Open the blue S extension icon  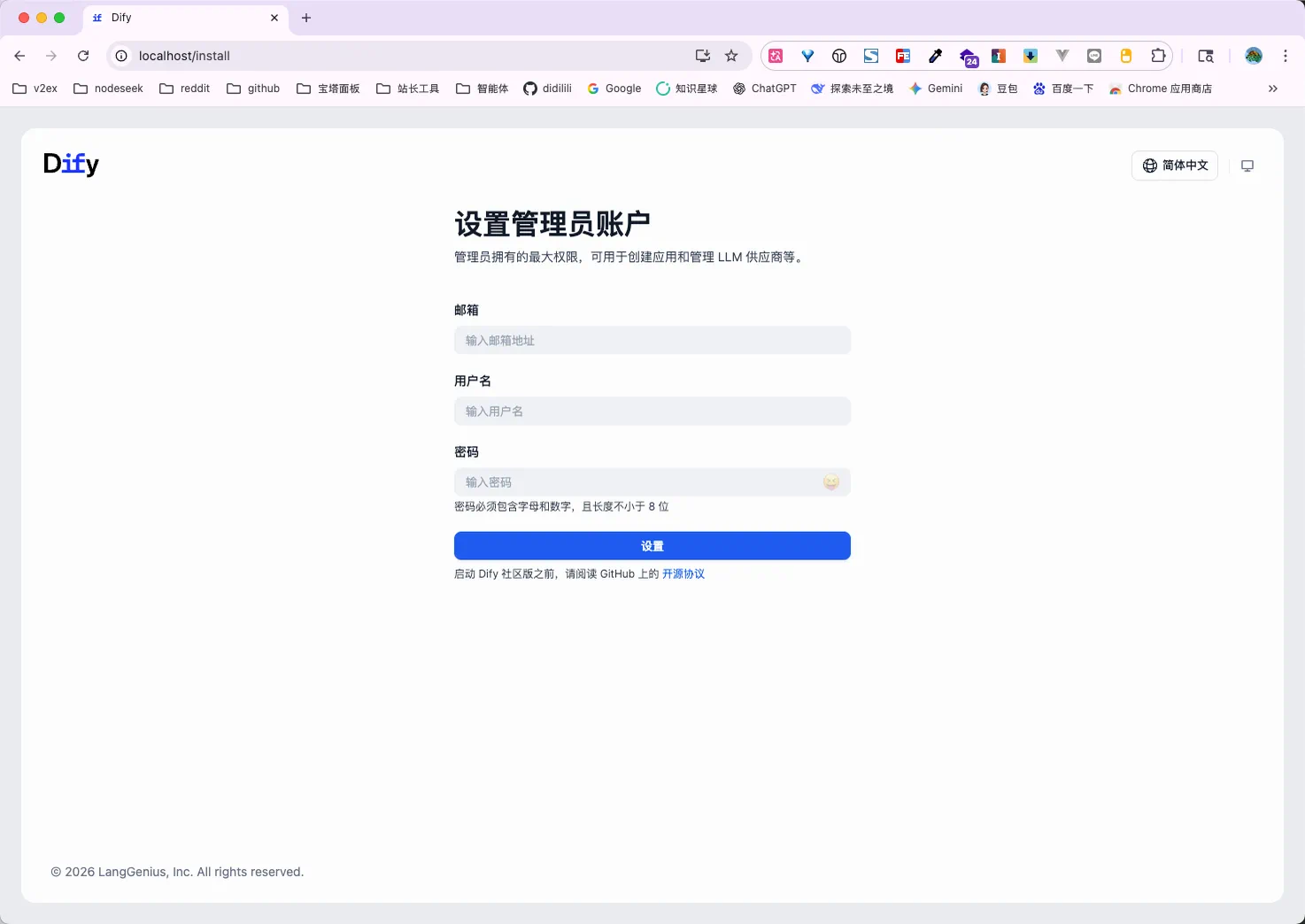pos(871,56)
